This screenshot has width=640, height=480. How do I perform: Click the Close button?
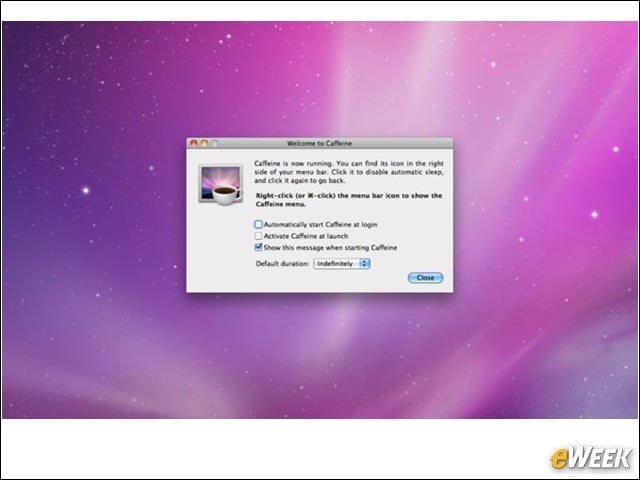425,278
